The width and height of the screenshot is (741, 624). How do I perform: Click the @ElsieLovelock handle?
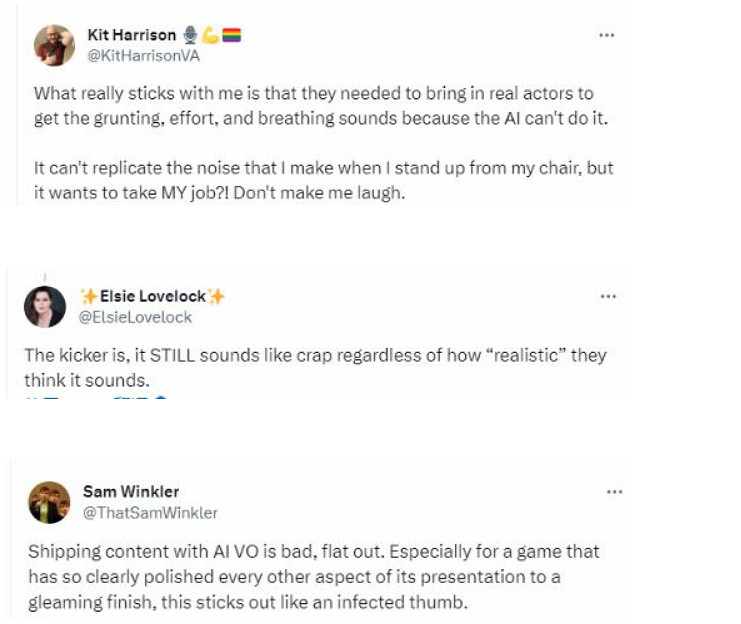(136, 317)
